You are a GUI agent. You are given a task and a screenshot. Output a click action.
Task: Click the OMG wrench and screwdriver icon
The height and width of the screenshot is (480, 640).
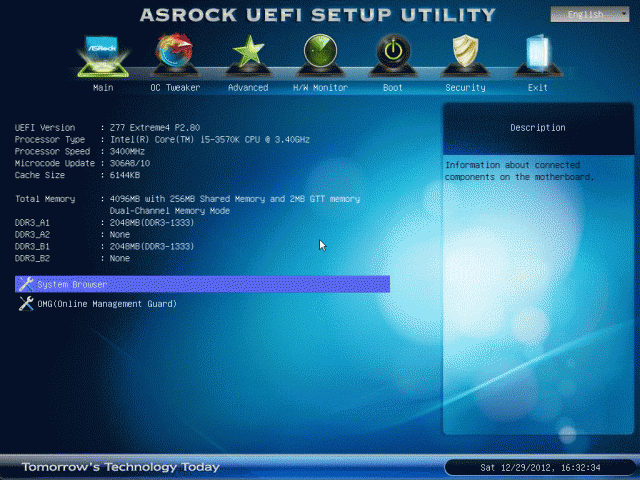click(x=26, y=304)
